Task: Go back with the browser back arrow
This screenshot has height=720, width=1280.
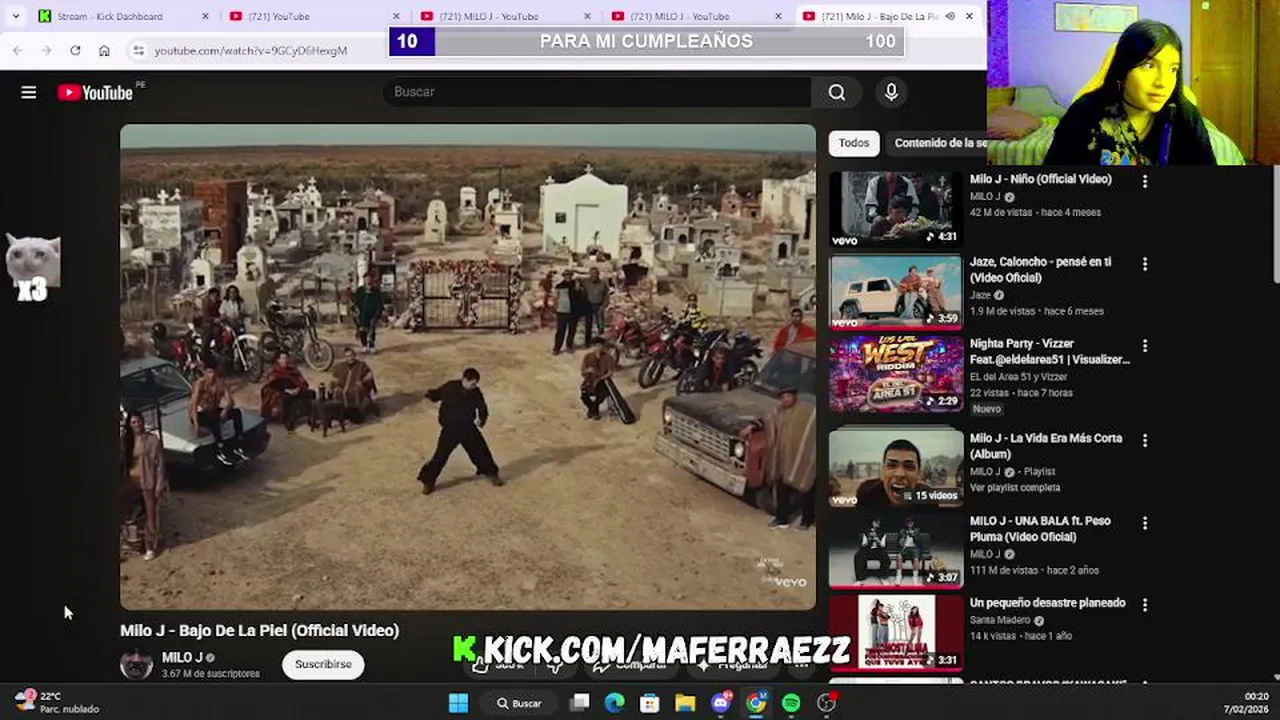Action: [18, 50]
